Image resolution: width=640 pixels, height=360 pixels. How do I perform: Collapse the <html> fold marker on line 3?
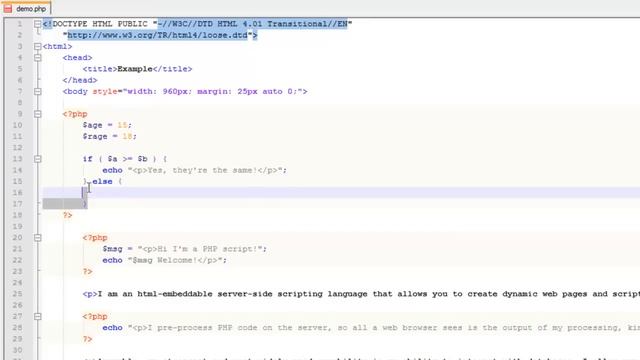(38, 47)
